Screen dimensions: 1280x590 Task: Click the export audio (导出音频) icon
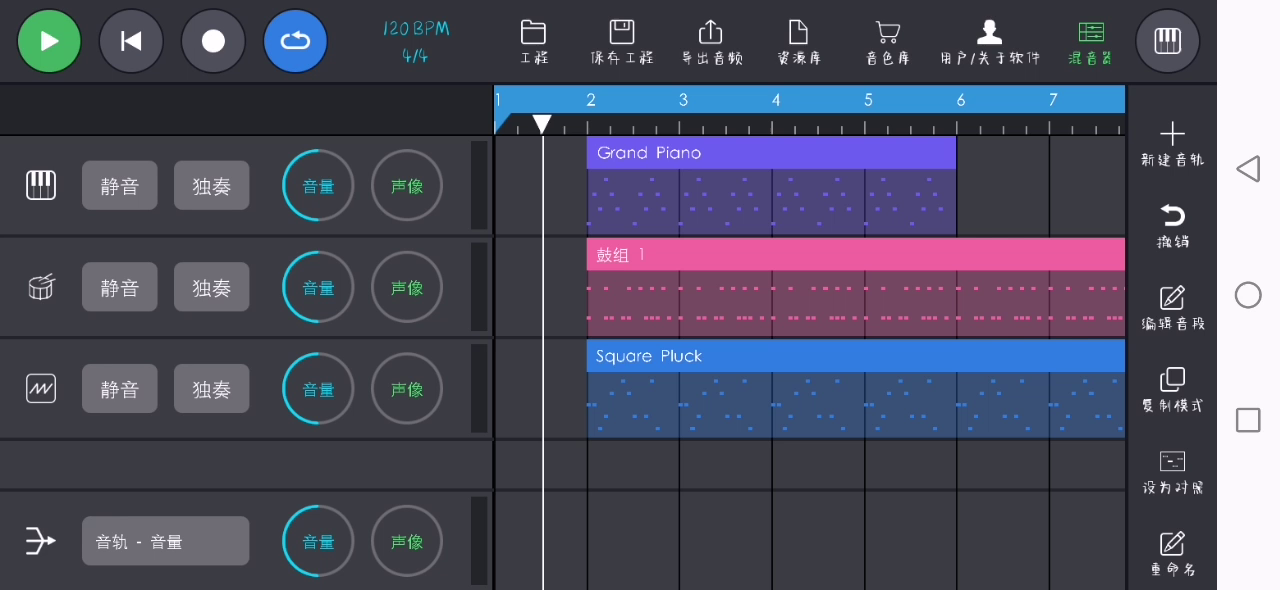(711, 42)
